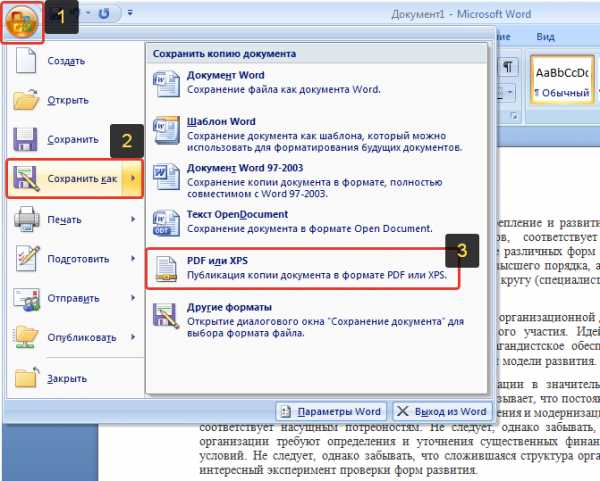This screenshot has width=600, height=481.
Task: Select the Обычный style thumbnail
Action: (x=562, y=80)
